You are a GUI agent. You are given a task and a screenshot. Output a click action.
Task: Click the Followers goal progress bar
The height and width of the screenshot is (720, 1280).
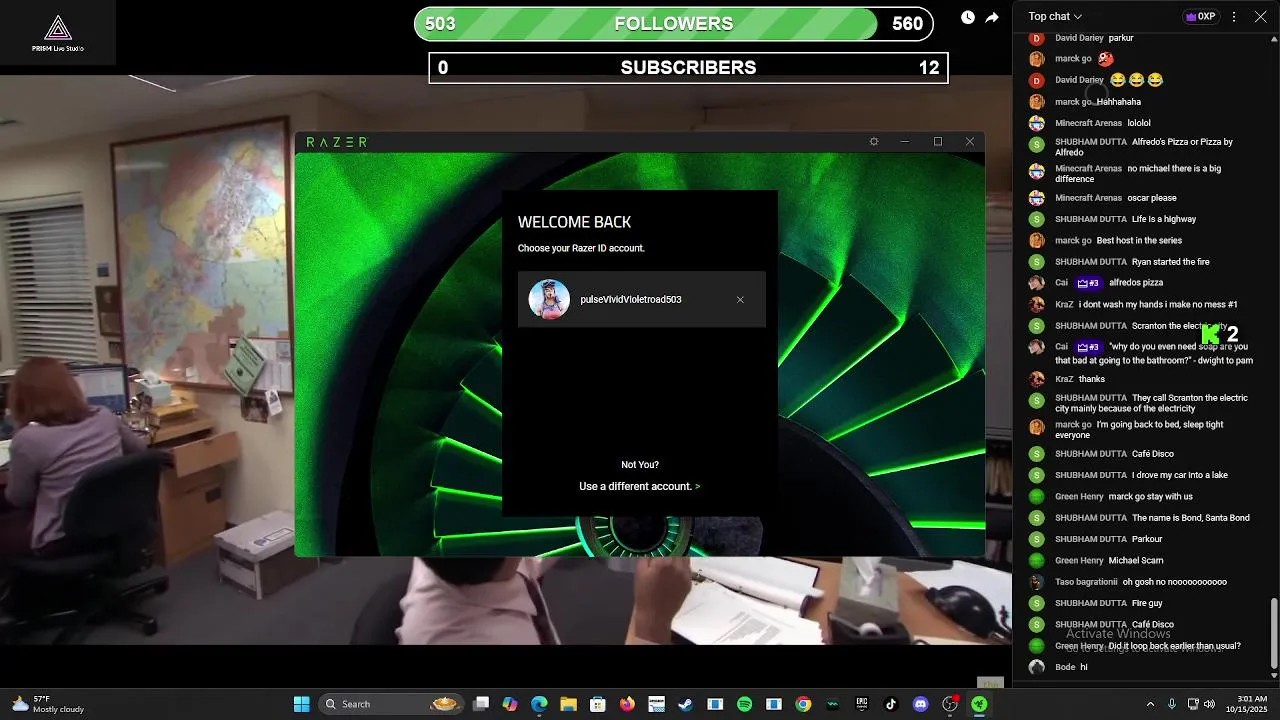tap(674, 24)
